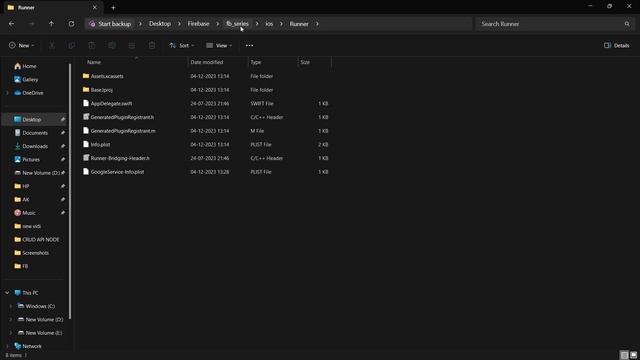Open Desktop in sidebar
The image size is (640, 360).
(x=31, y=120)
